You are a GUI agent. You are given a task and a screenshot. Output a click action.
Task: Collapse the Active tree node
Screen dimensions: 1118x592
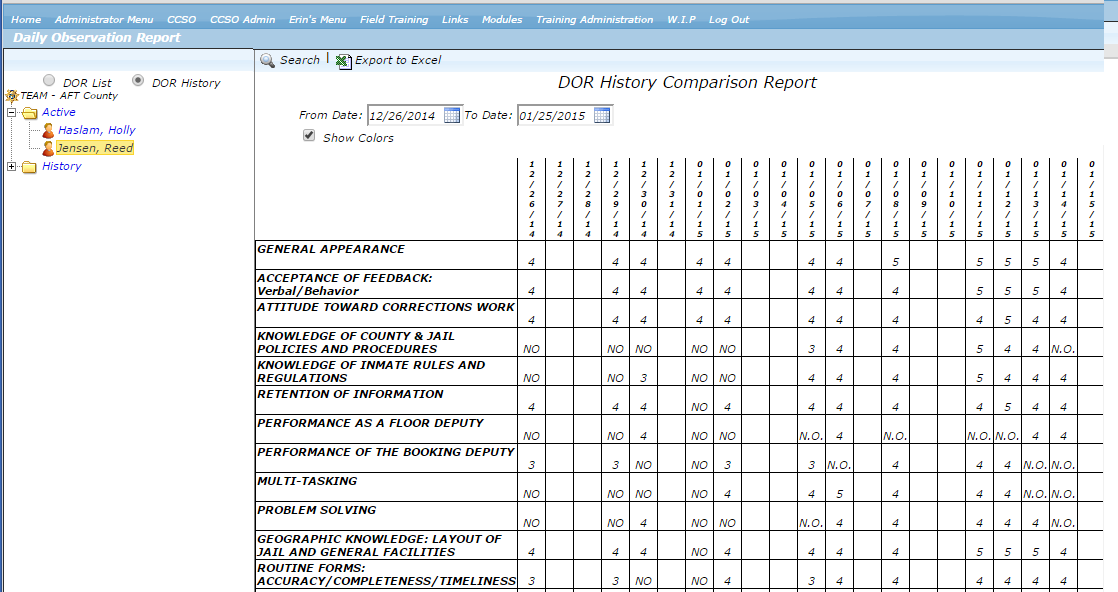tap(12, 113)
